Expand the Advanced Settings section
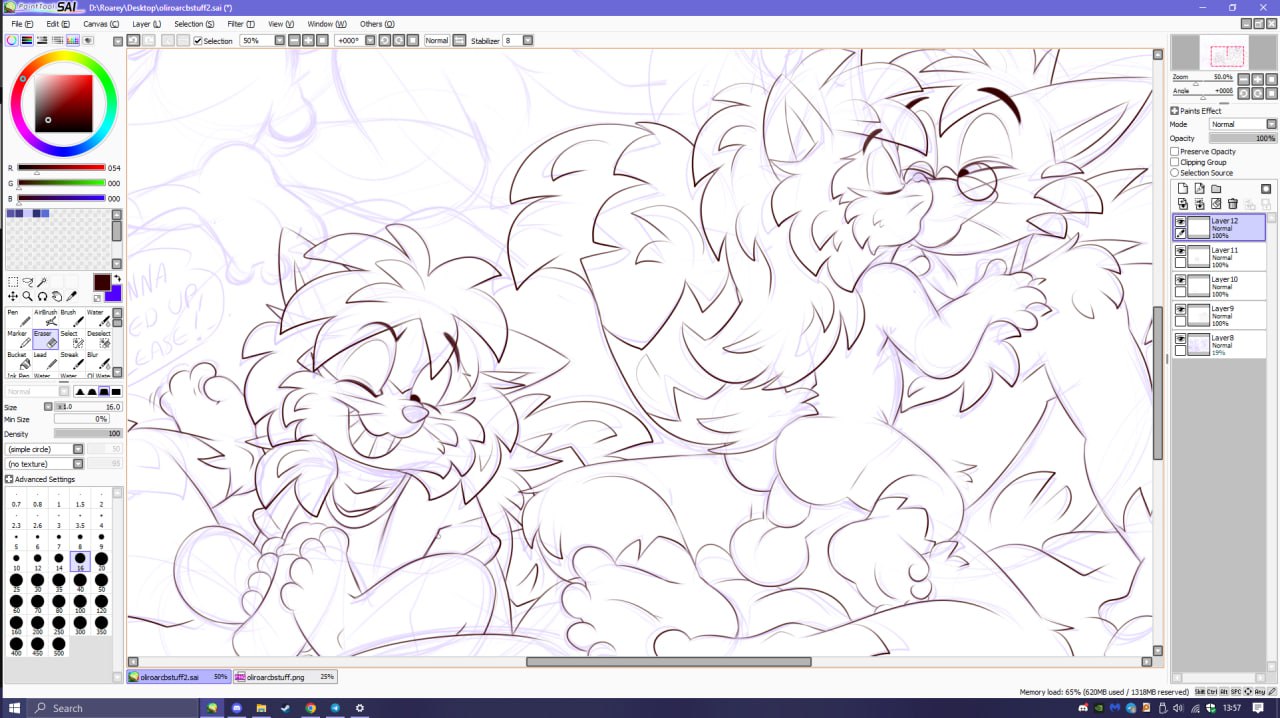This screenshot has height=718, width=1280. point(9,480)
